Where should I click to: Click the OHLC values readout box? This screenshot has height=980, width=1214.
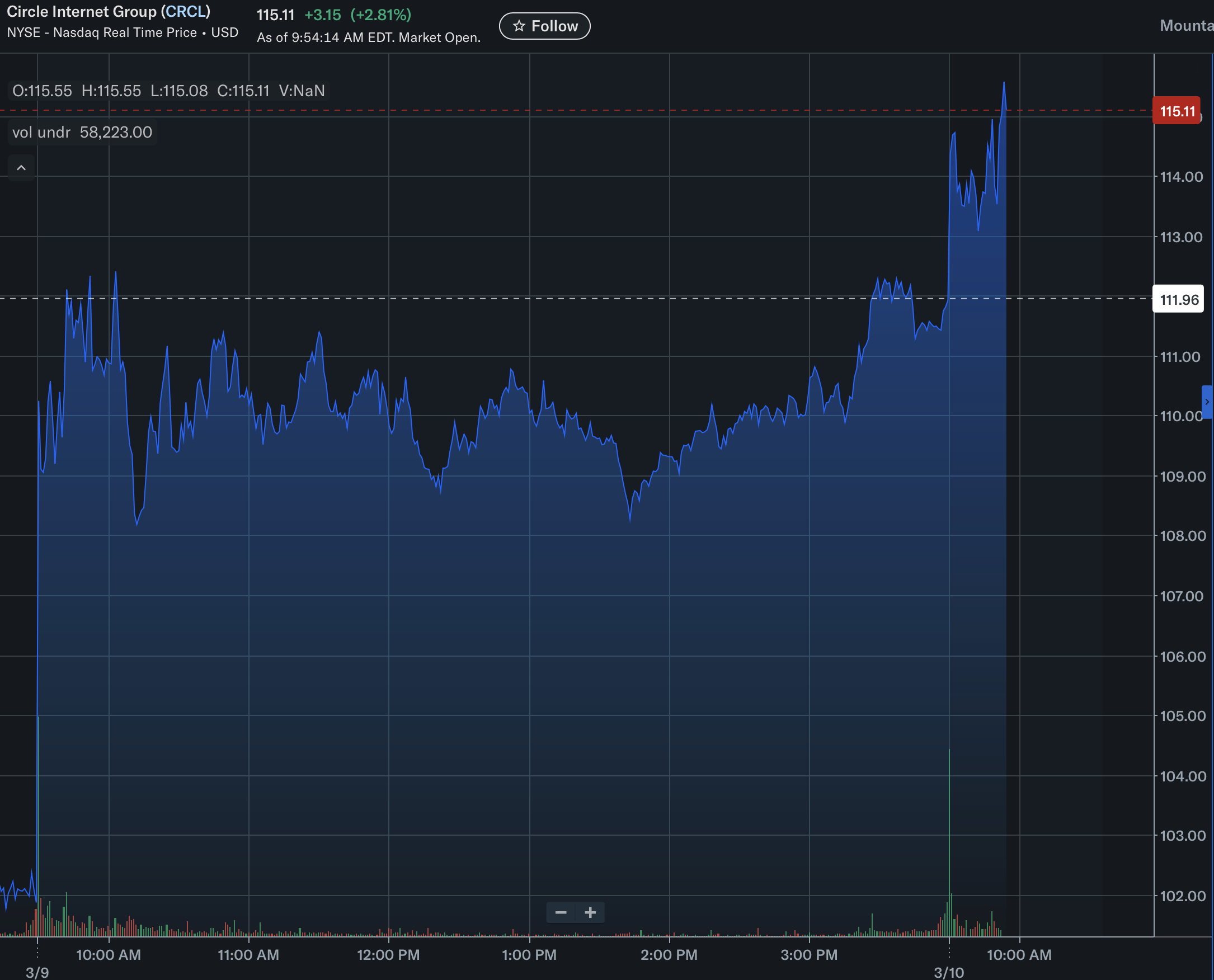[168, 91]
